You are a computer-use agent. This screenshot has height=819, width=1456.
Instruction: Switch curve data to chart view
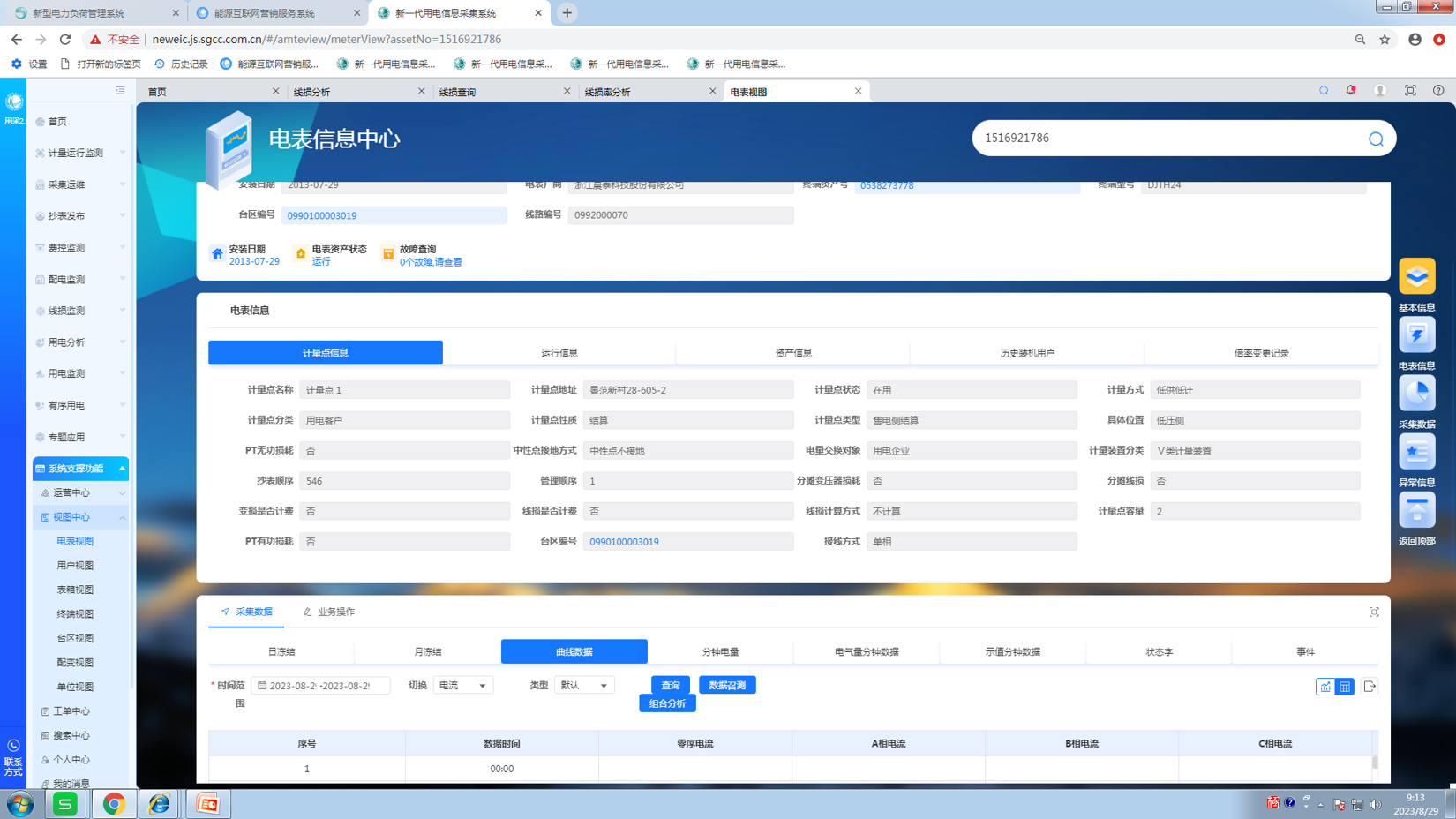click(x=1325, y=687)
